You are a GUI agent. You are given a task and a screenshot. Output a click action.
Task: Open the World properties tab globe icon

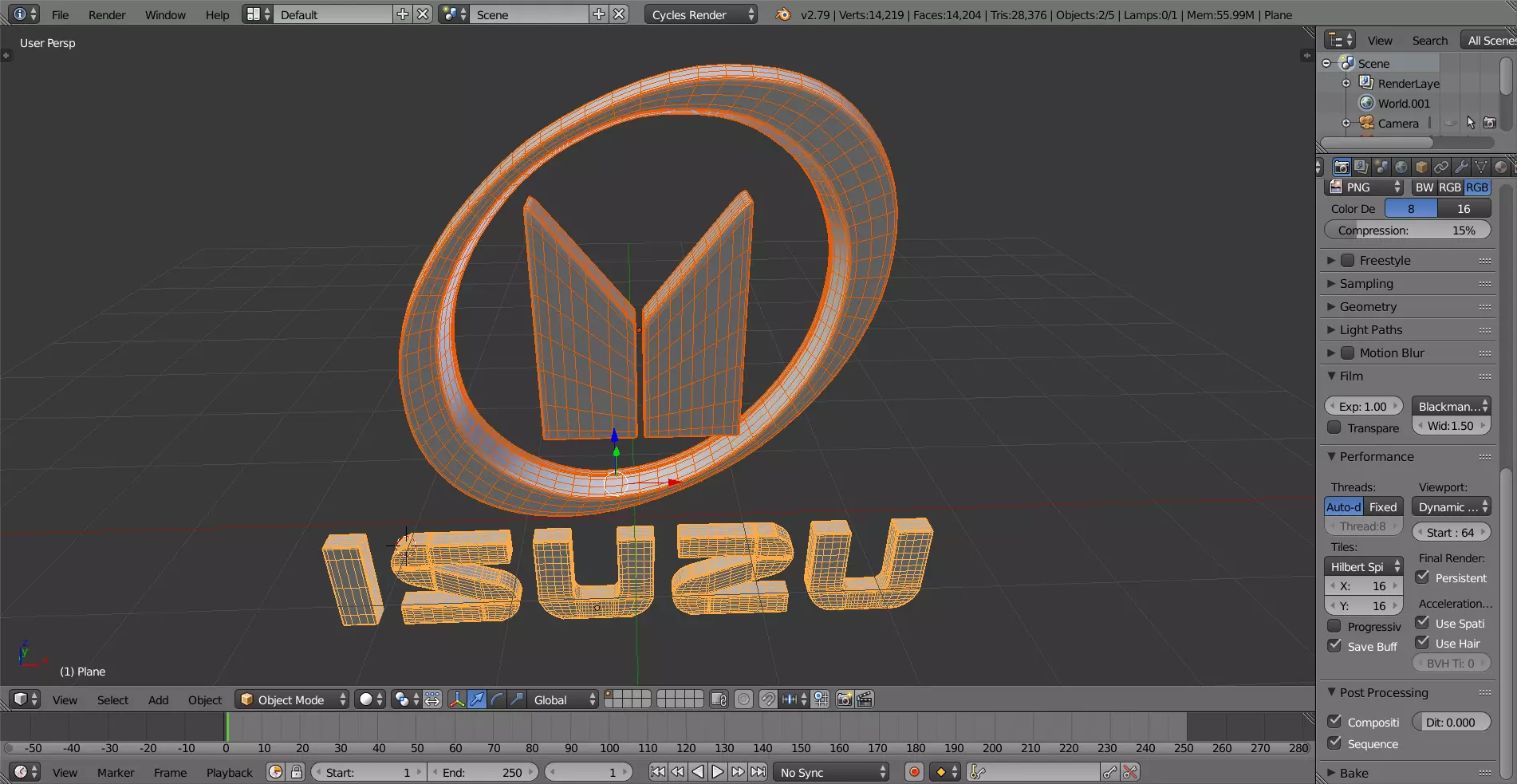tap(1401, 167)
